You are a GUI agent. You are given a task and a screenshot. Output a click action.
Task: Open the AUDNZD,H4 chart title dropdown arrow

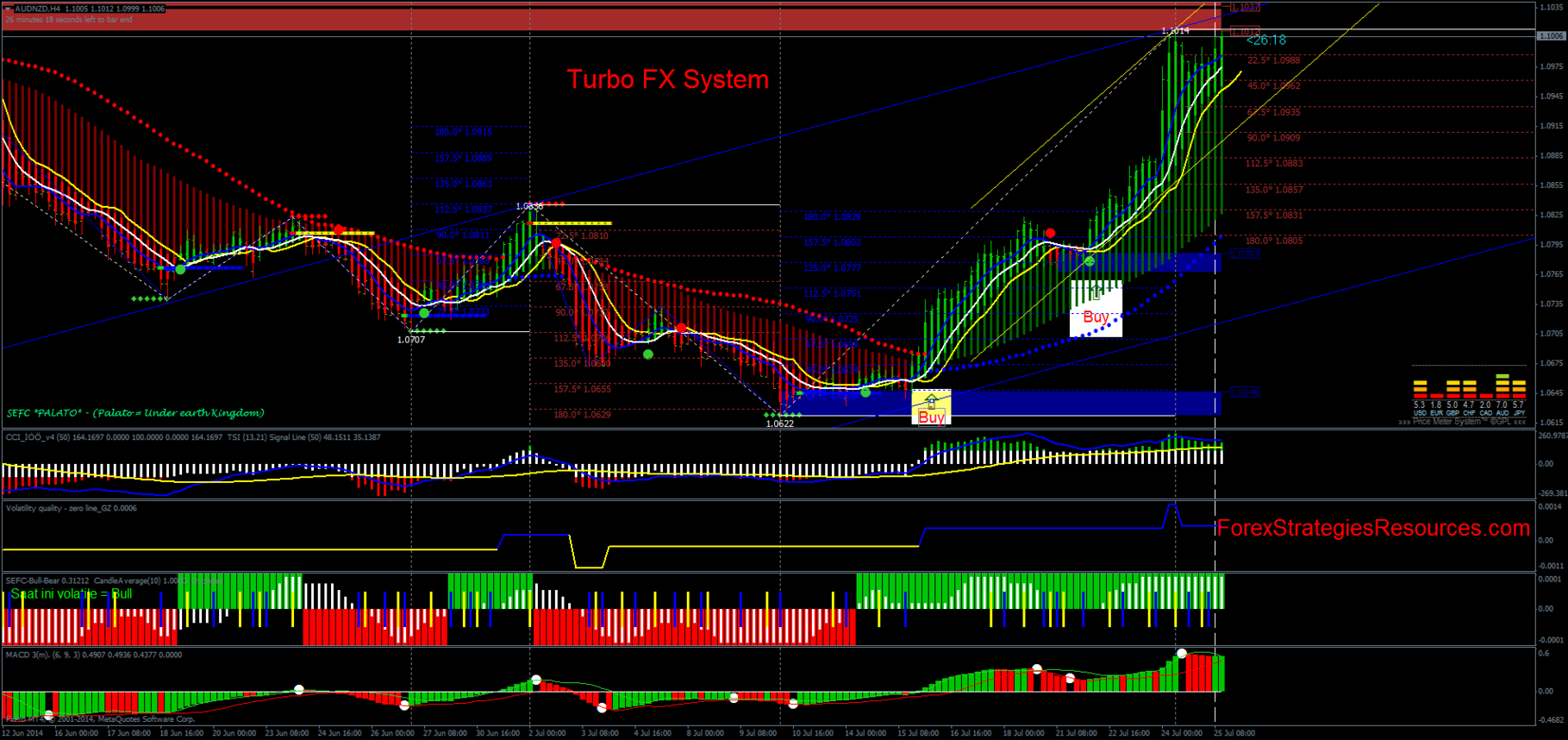tap(9, 9)
